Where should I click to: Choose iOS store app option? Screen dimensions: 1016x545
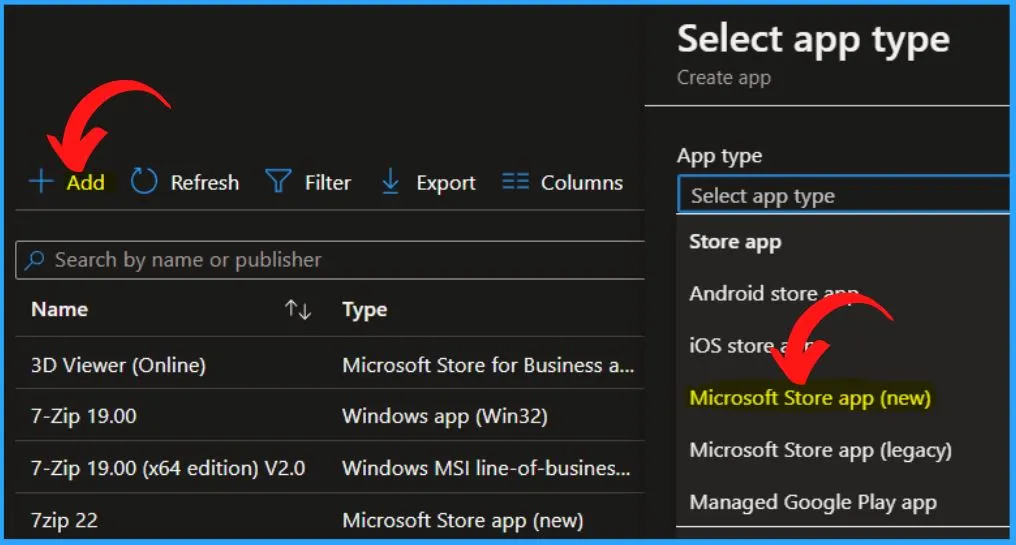[x=752, y=346]
